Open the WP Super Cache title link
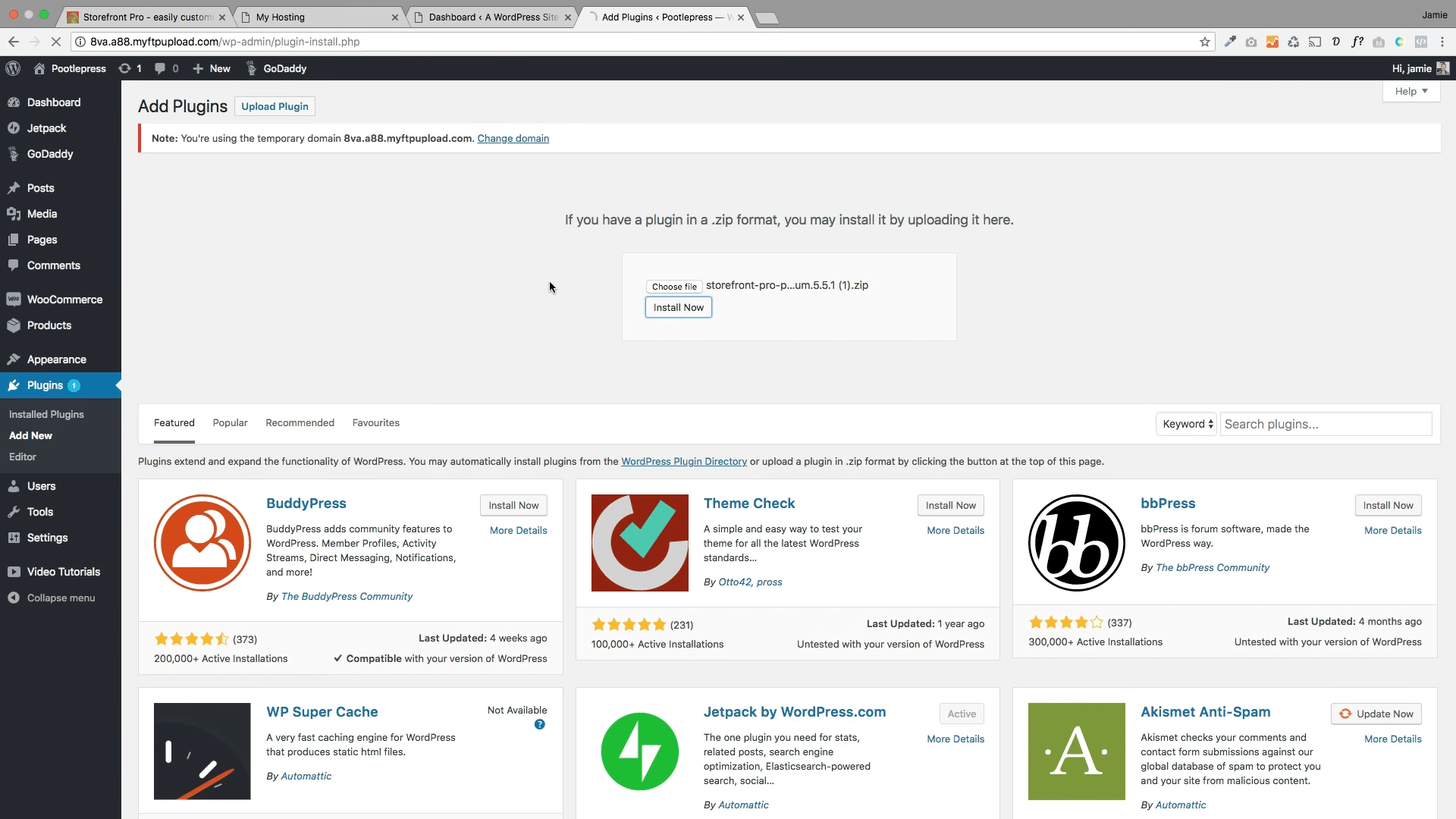Screen dimensions: 1456x819 pos(322,712)
